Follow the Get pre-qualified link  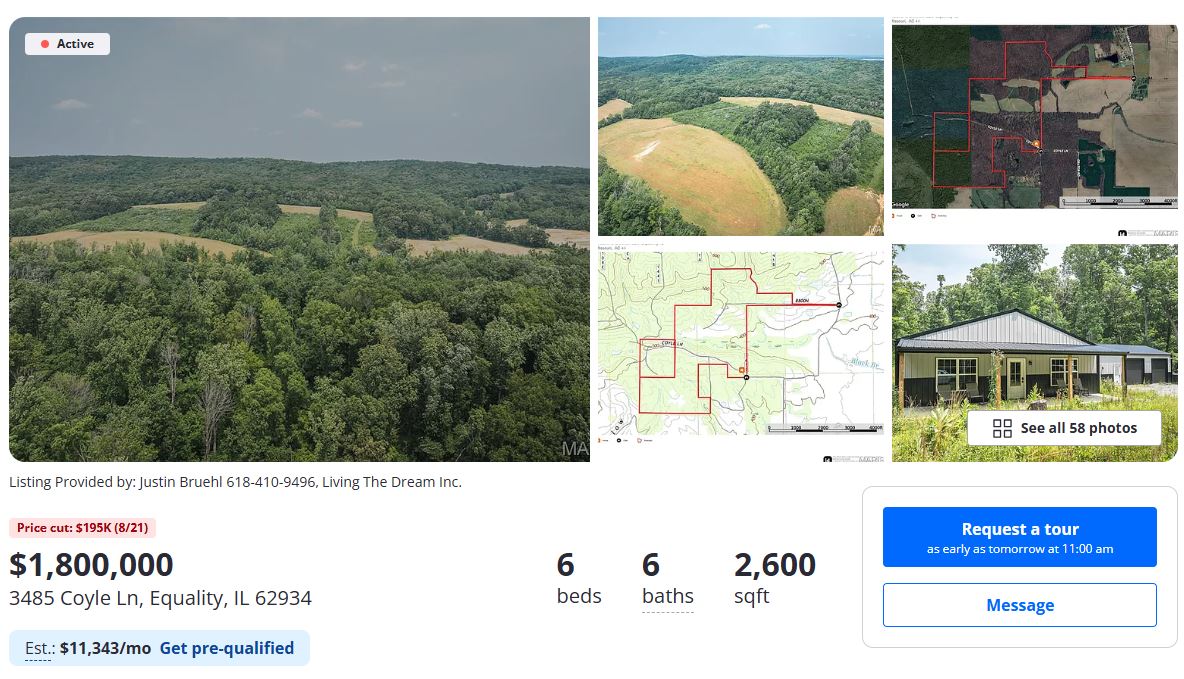point(227,648)
